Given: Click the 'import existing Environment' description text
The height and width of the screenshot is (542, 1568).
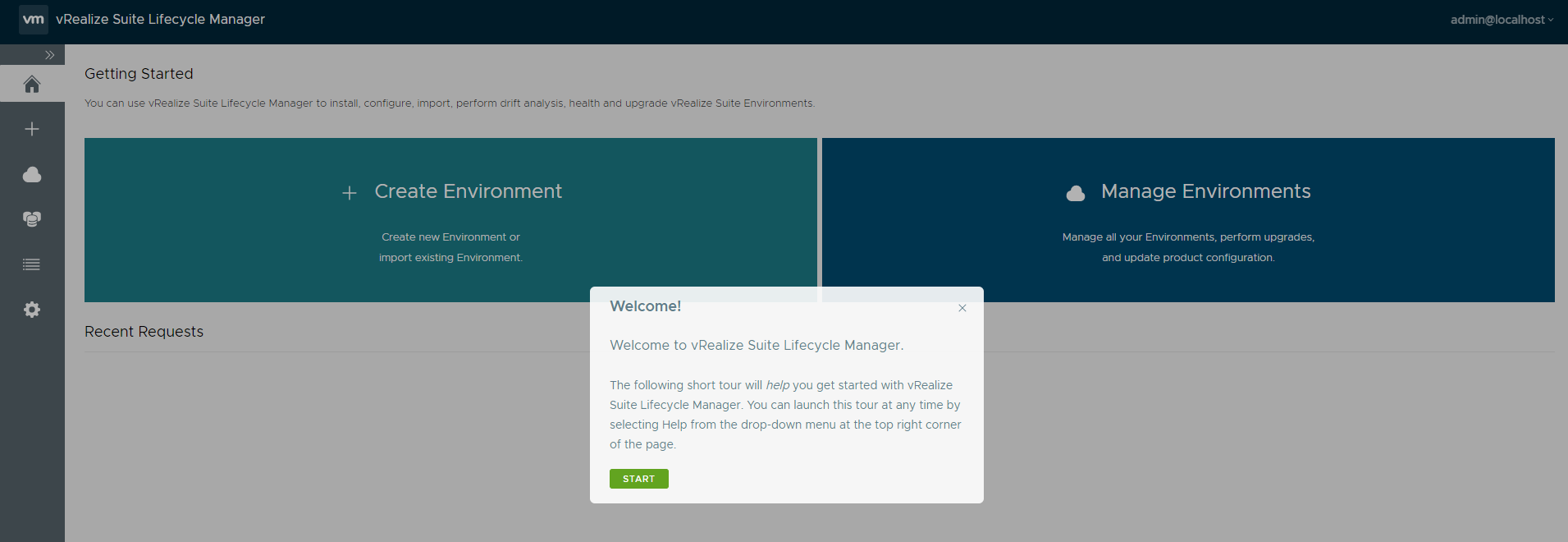Looking at the screenshot, I should (x=450, y=258).
